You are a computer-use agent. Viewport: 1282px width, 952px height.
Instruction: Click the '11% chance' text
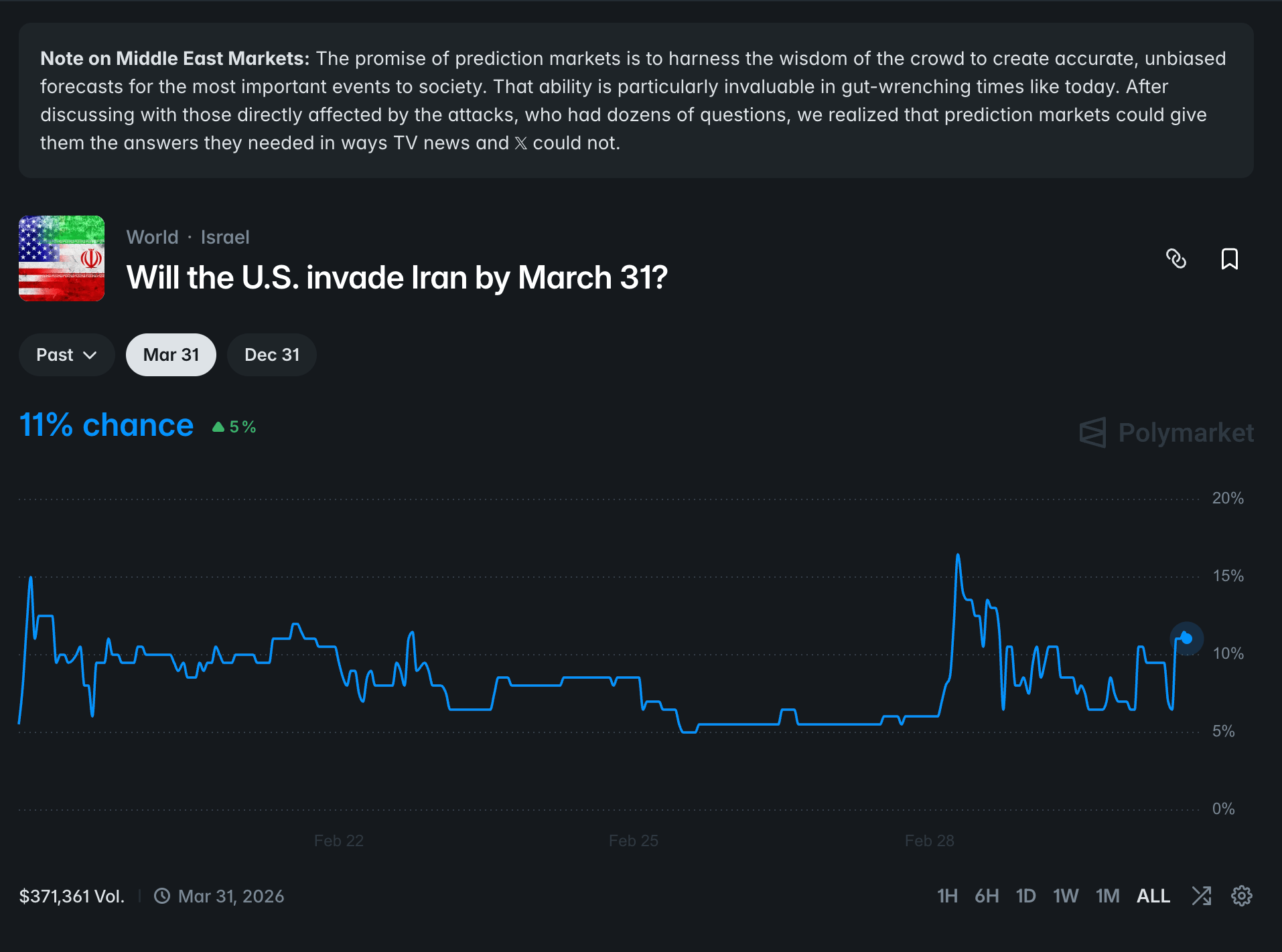click(106, 425)
